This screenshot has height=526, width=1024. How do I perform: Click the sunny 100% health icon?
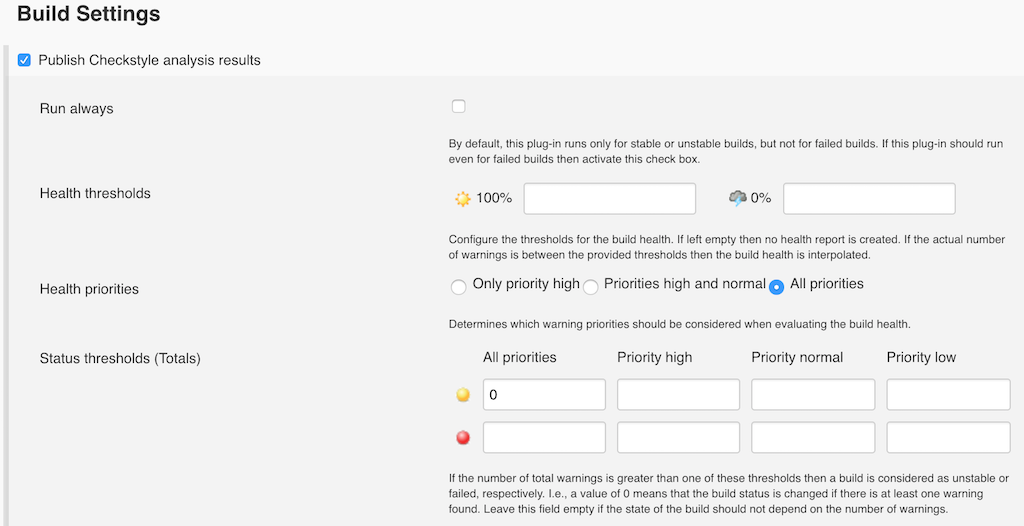[462, 198]
